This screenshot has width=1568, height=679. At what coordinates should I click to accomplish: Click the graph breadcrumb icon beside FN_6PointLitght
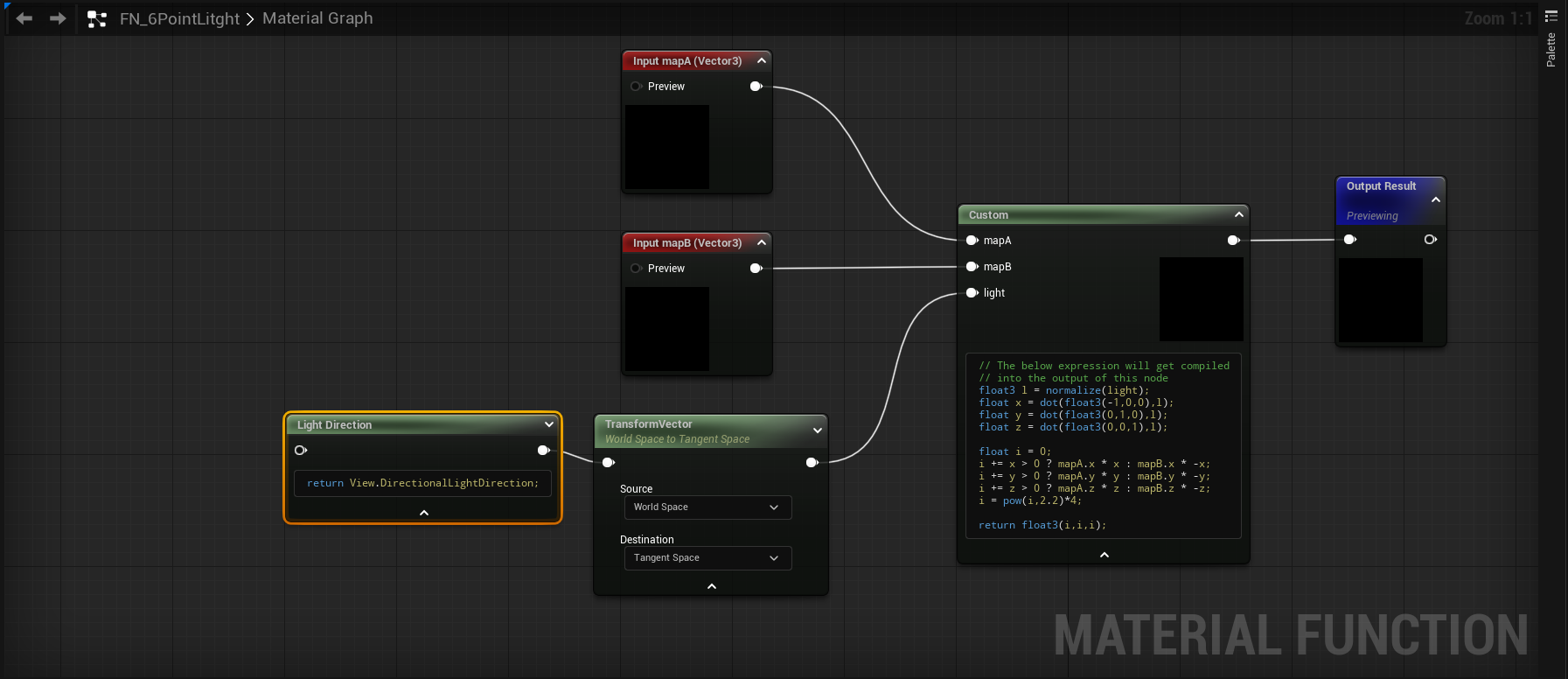click(x=97, y=18)
